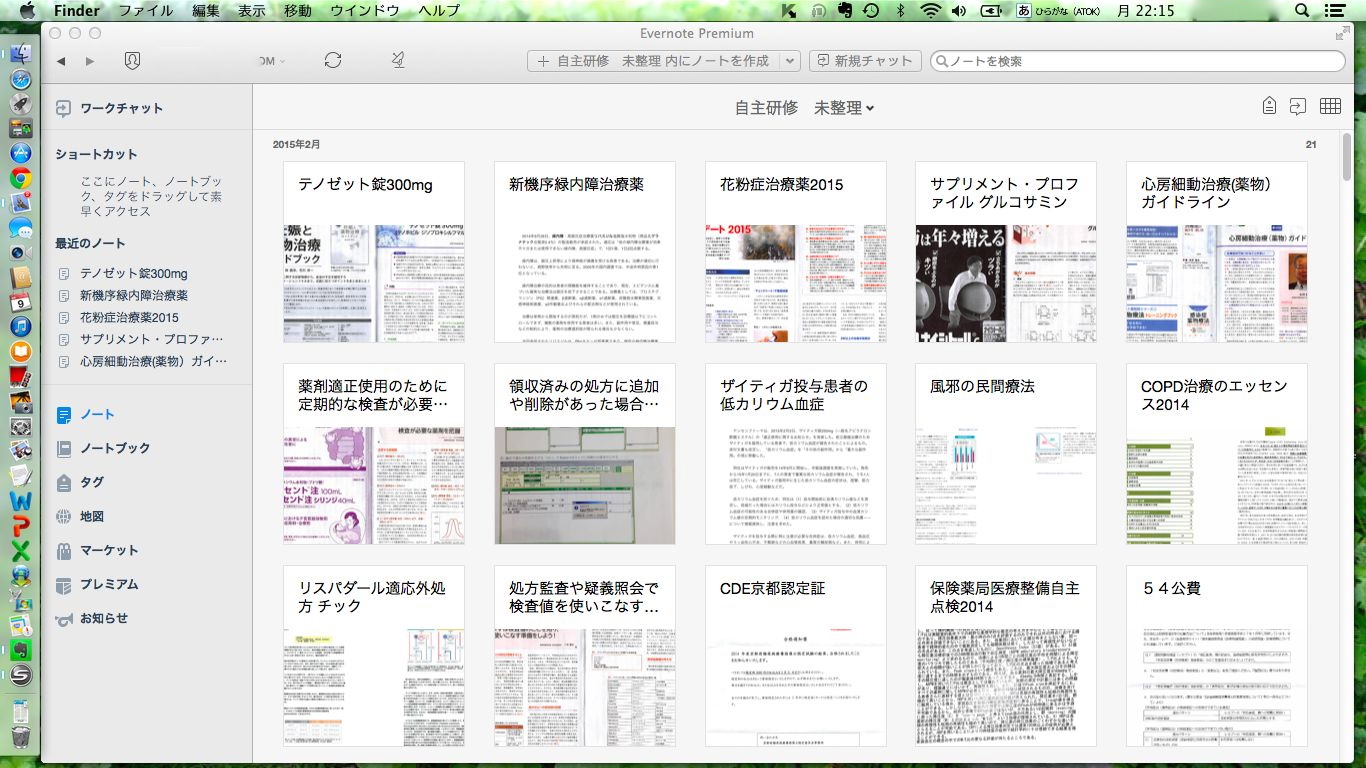The width and height of the screenshot is (1366, 768).
Task: Open the ５４公費 note card
Action: [1217, 656]
